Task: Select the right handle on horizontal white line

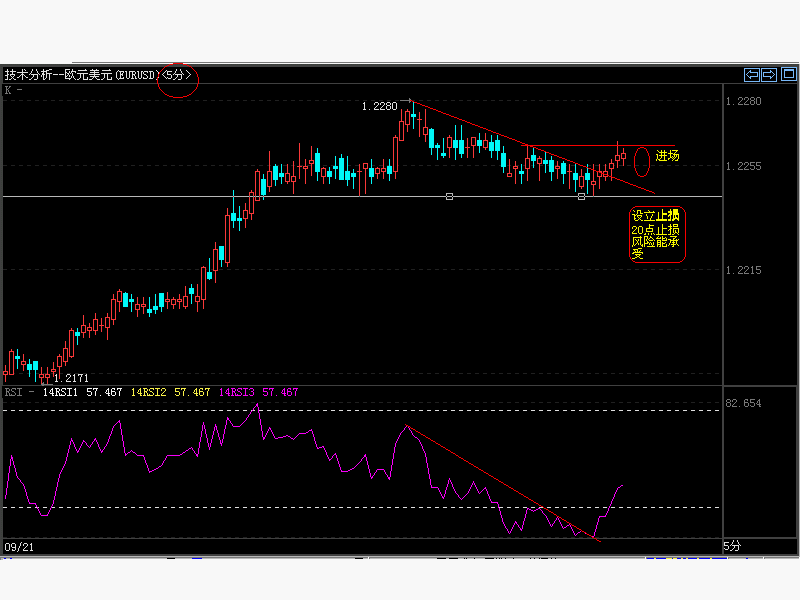Action: click(x=581, y=196)
